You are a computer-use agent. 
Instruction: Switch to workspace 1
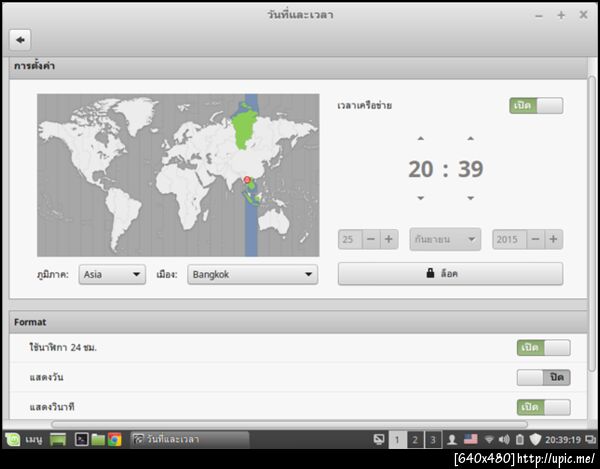point(397,440)
